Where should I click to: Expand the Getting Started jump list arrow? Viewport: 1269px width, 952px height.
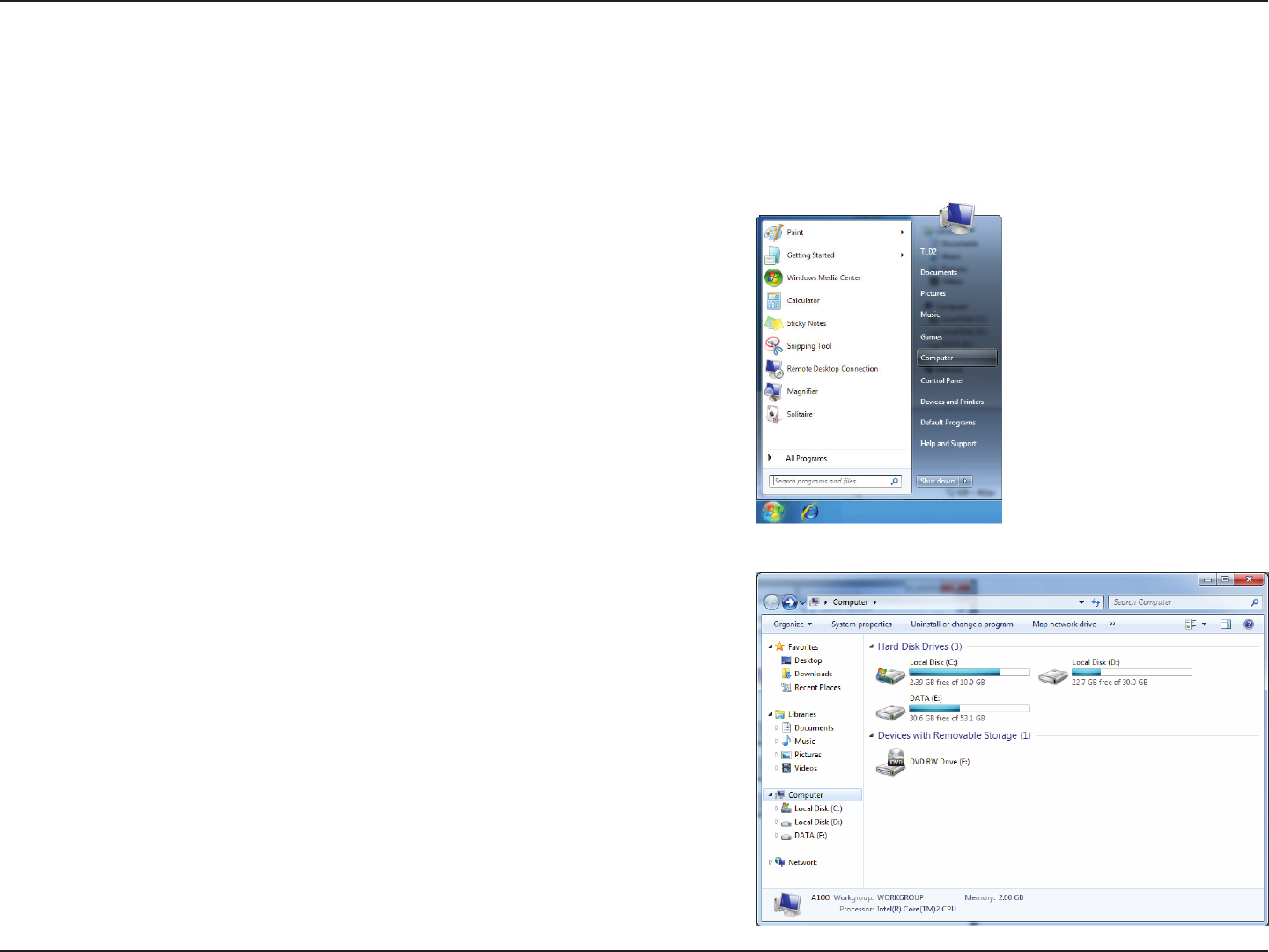(902, 255)
